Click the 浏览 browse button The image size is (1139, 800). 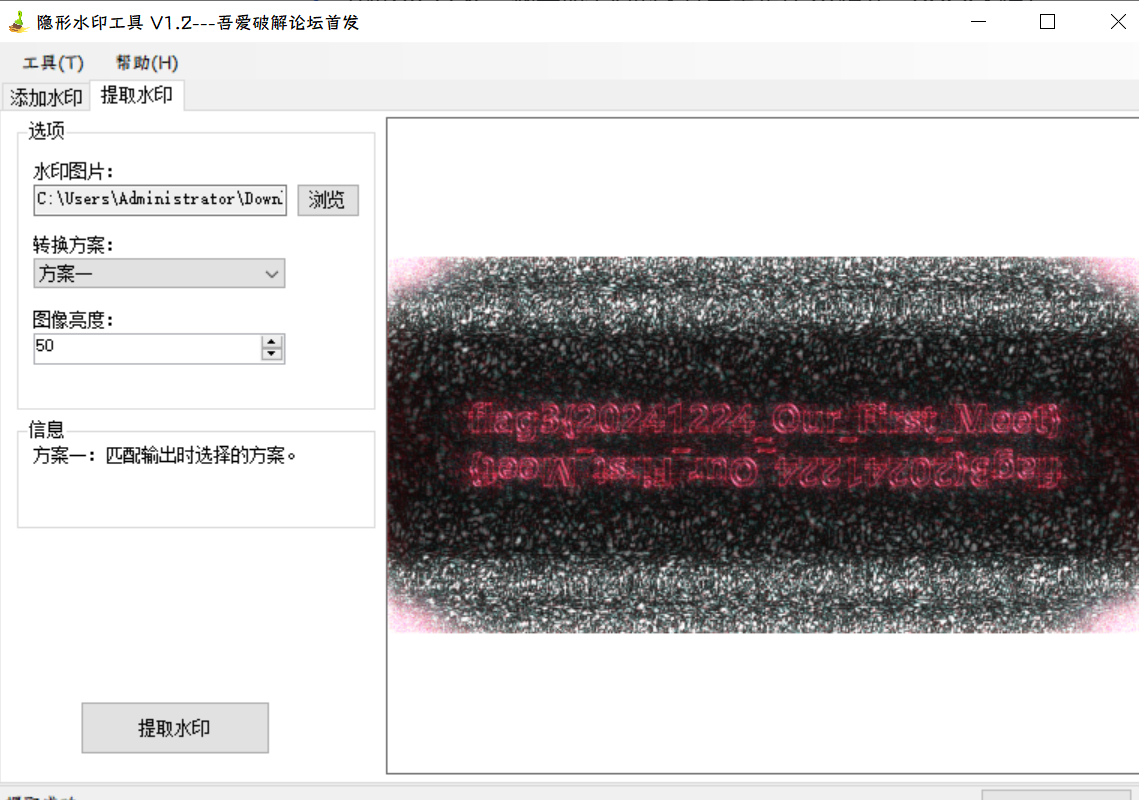click(328, 200)
